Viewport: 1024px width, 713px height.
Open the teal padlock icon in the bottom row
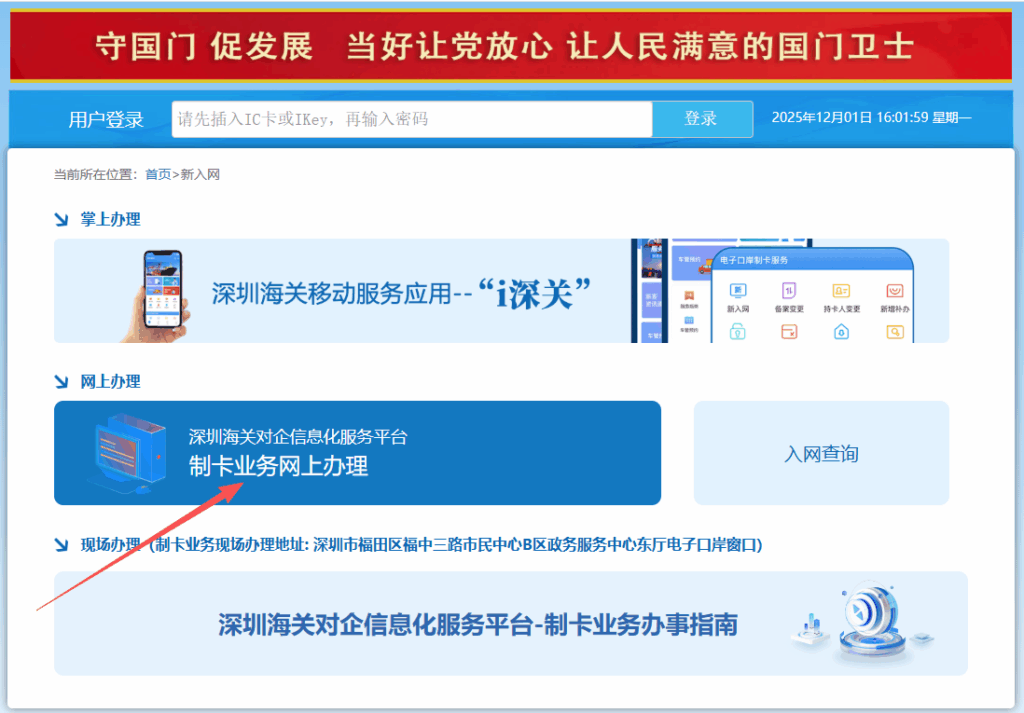[x=738, y=332]
